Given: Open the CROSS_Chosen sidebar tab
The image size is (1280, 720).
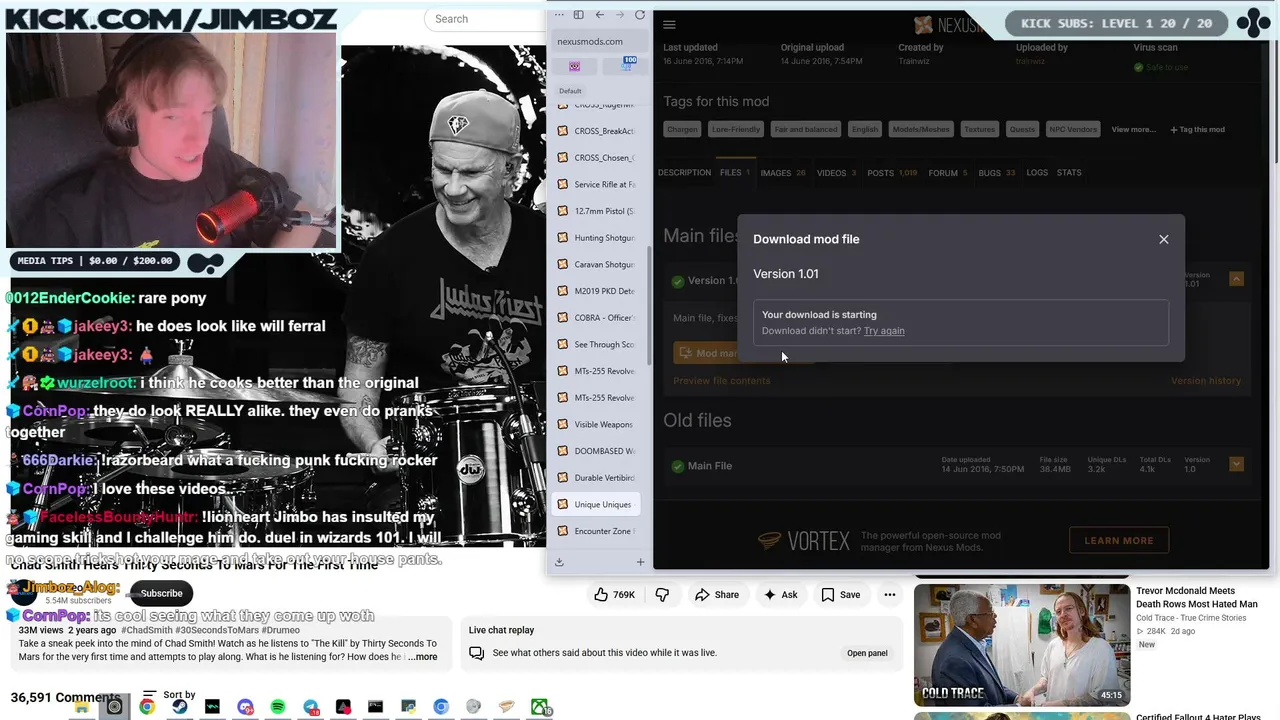Looking at the screenshot, I should click(x=598, y=158).
